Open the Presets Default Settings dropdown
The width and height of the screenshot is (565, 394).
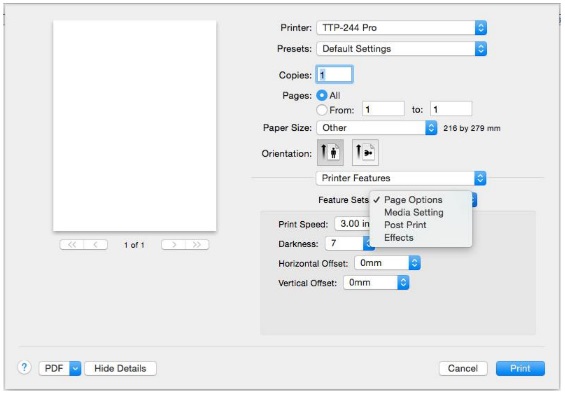pos(401,49)
